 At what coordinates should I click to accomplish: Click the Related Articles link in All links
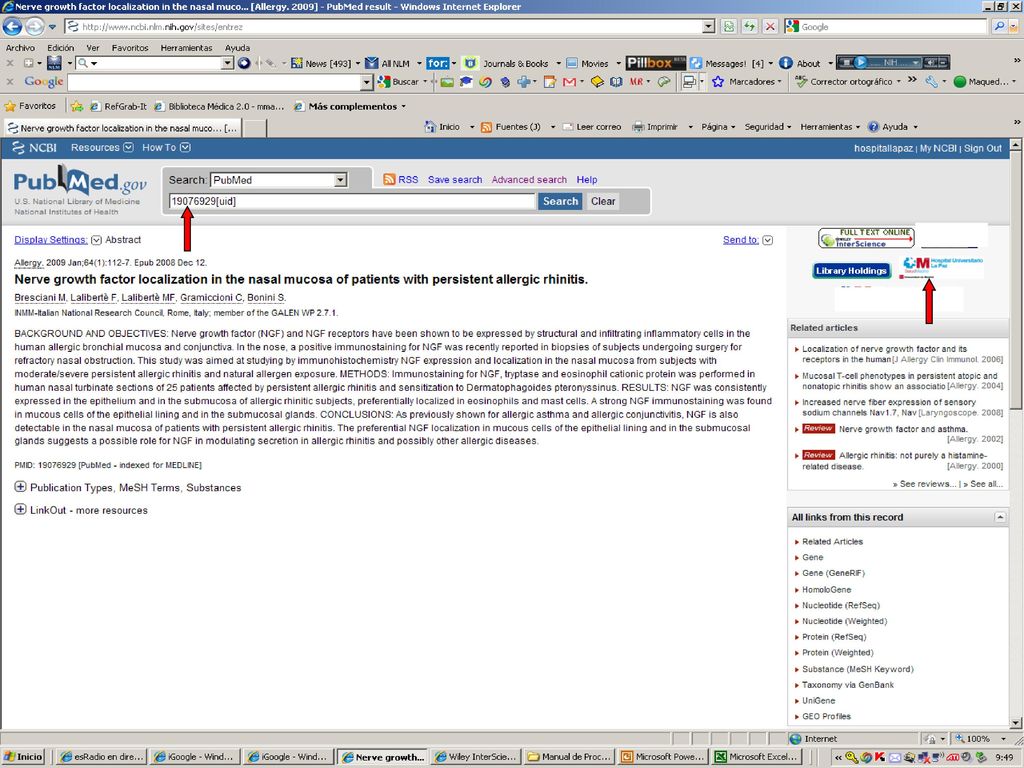coord(833,541)
